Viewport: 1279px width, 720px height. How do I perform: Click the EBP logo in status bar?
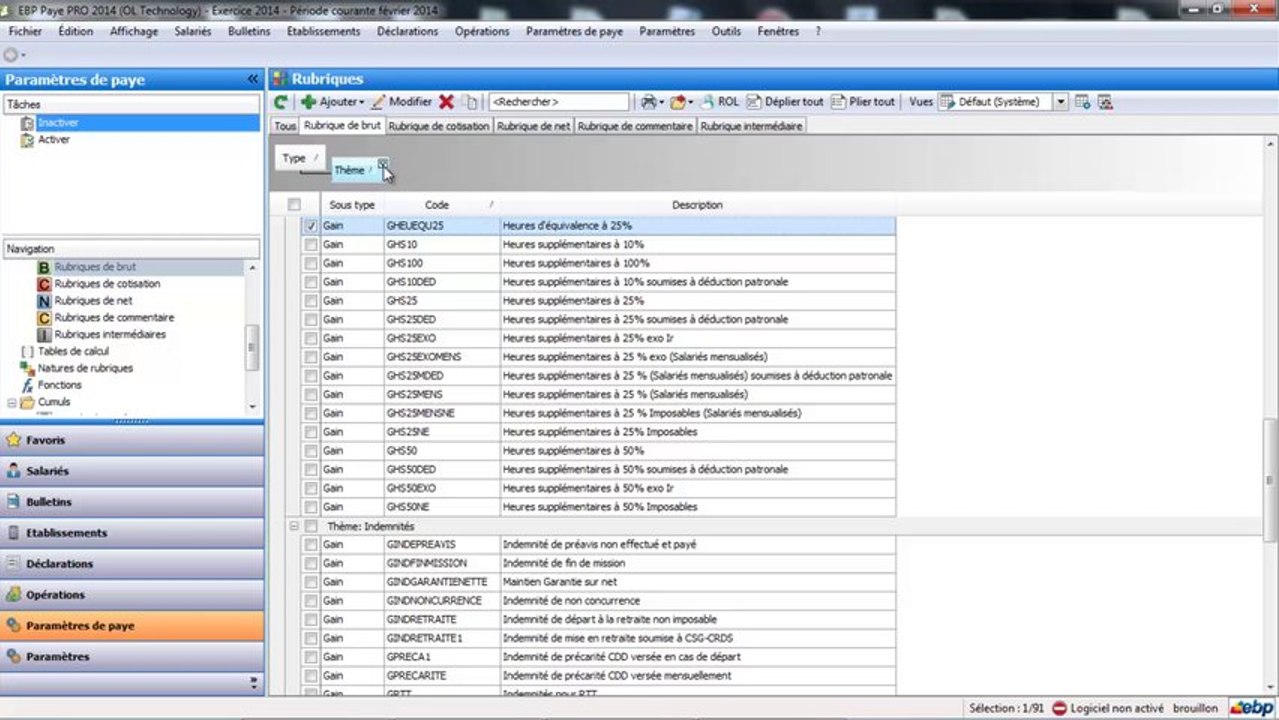pyautogui.click(x=1251, y=708)
